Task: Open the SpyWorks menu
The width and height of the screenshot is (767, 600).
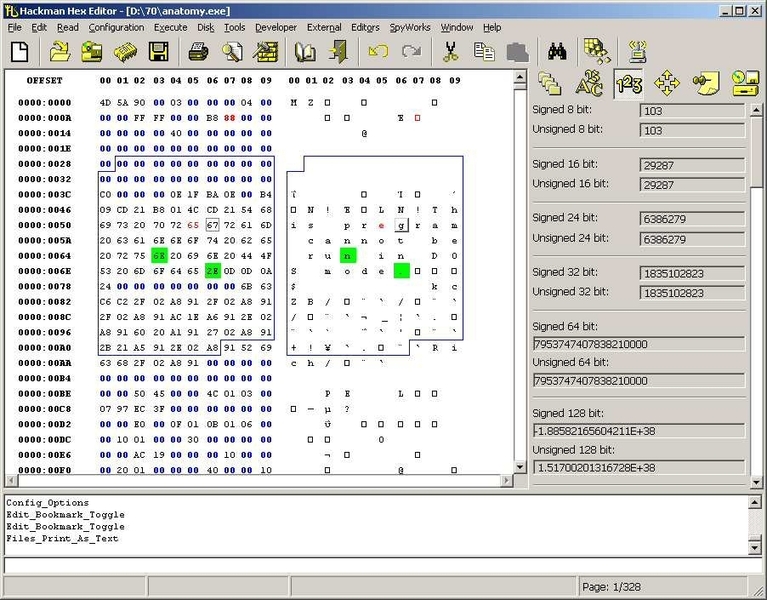Action: point(410,27)
